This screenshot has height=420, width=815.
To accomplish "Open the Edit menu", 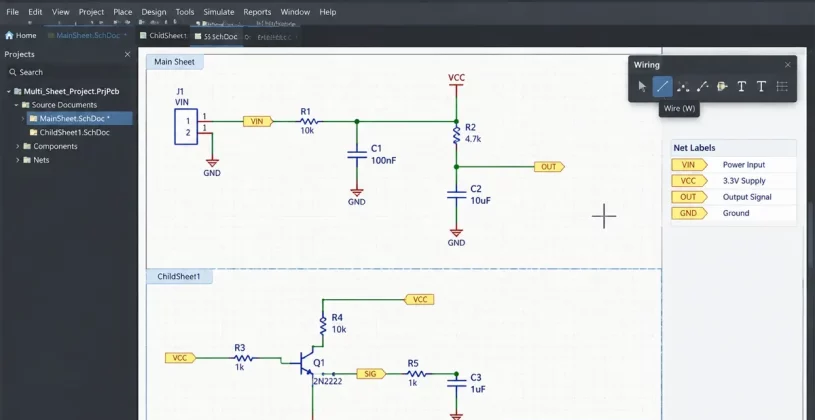I will tap(35, 12).
